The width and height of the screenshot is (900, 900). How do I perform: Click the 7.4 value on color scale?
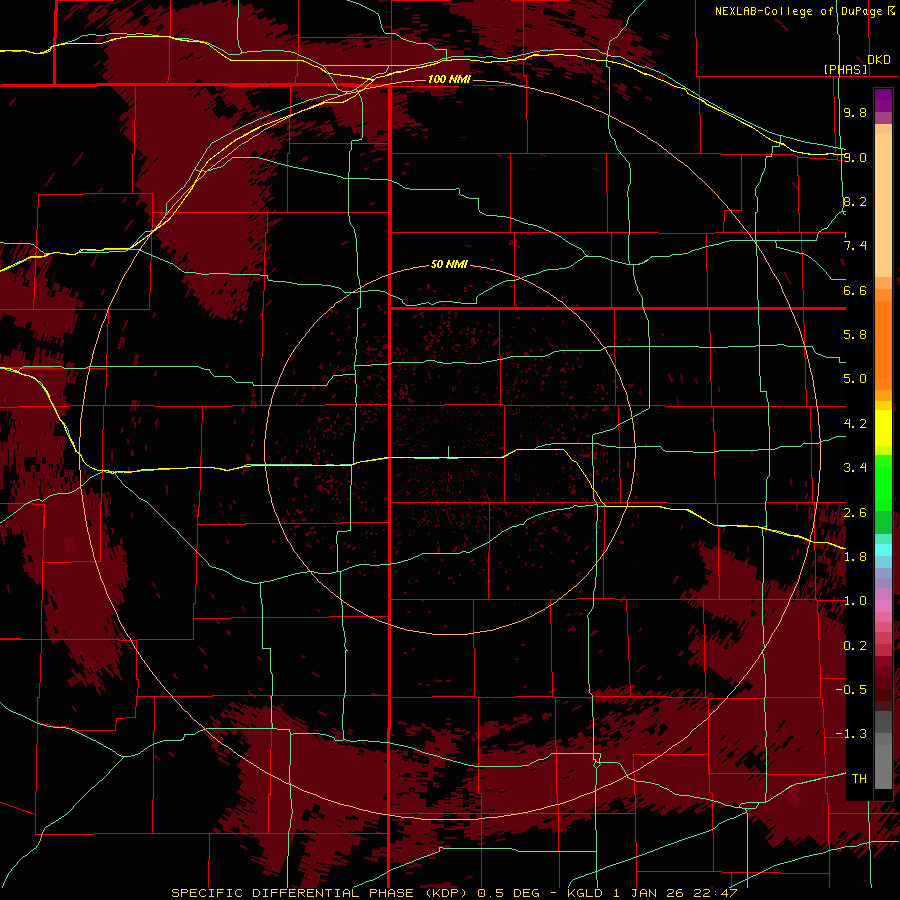point(855,246)
